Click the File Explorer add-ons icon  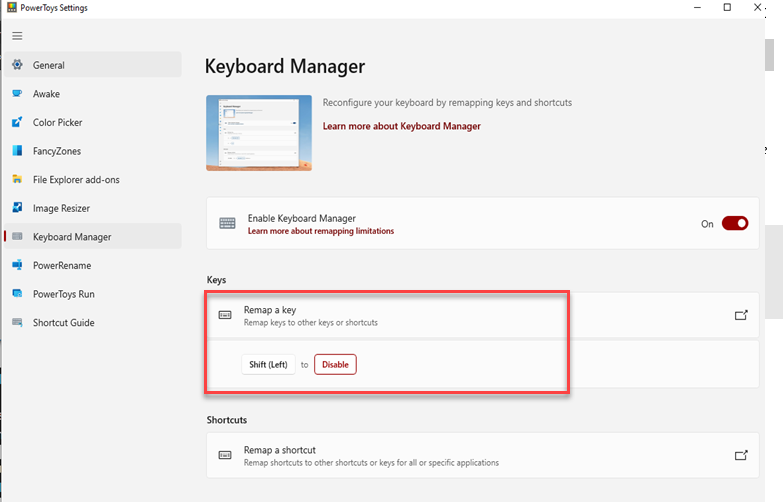17,180
